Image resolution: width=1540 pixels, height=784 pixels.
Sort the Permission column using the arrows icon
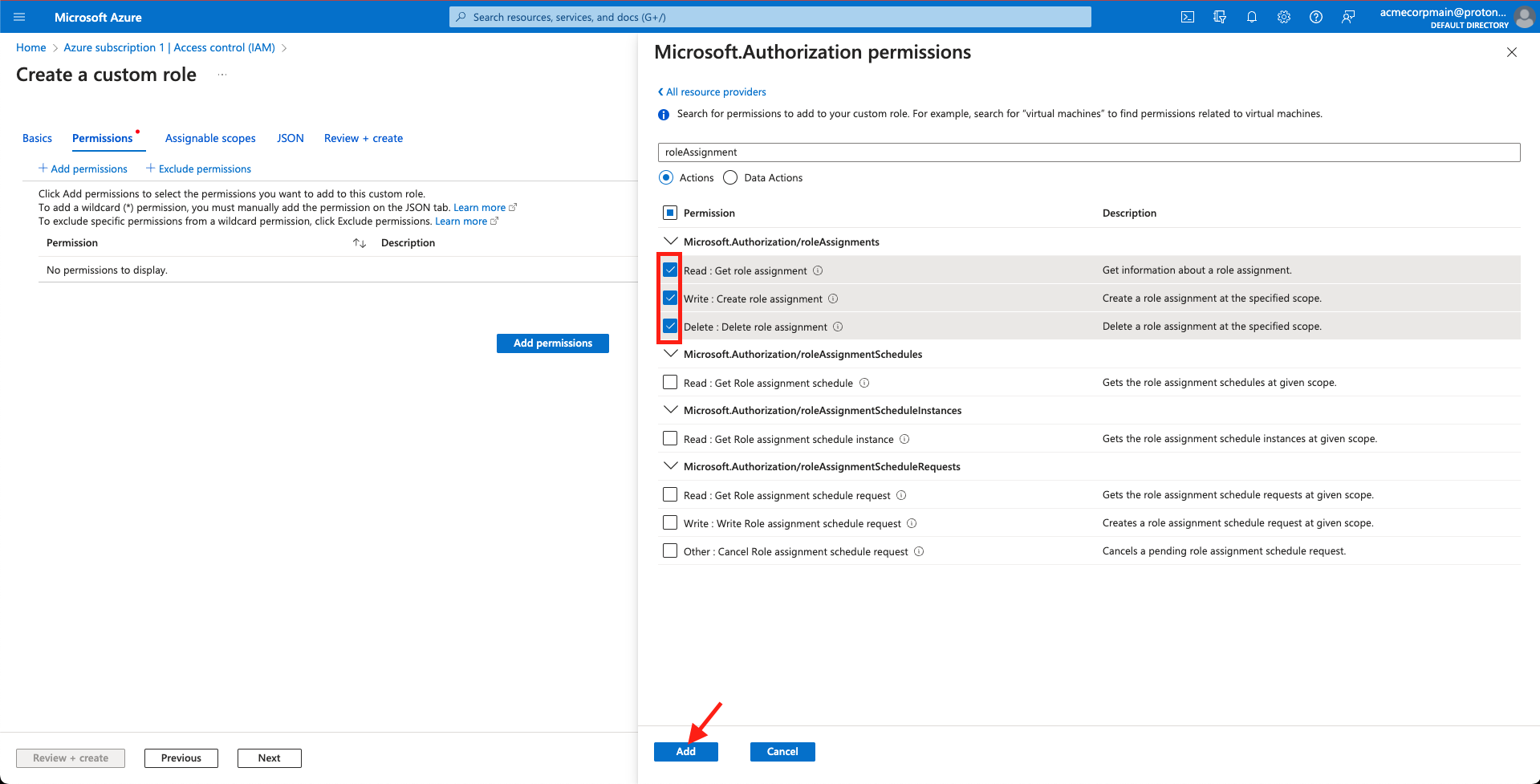click(360, 243)
